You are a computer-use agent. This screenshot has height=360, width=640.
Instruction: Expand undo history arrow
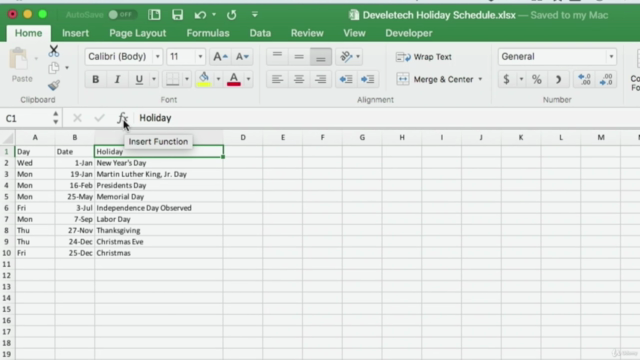213,15
